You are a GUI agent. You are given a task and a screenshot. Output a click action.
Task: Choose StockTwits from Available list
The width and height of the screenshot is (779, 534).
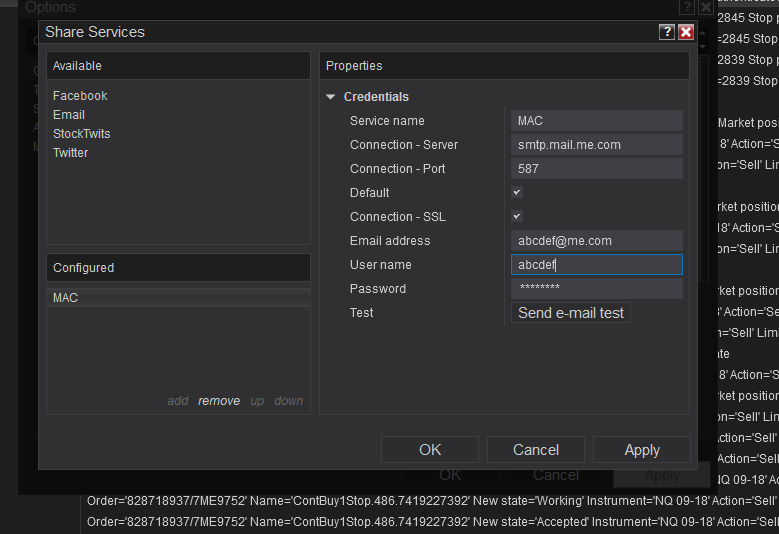coord(82,134)
